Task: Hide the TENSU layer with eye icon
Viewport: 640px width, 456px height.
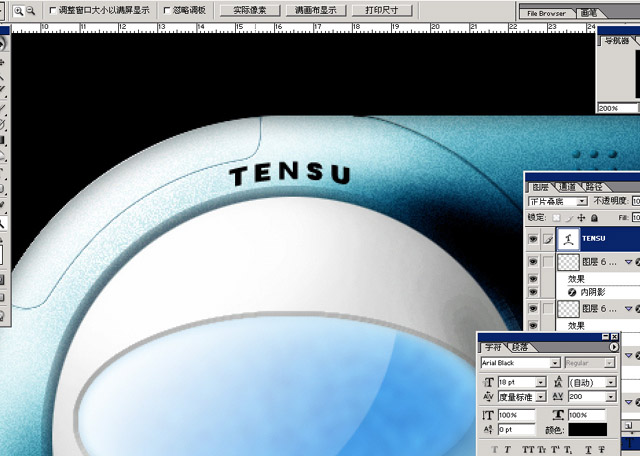Action: tap(533, 239)
